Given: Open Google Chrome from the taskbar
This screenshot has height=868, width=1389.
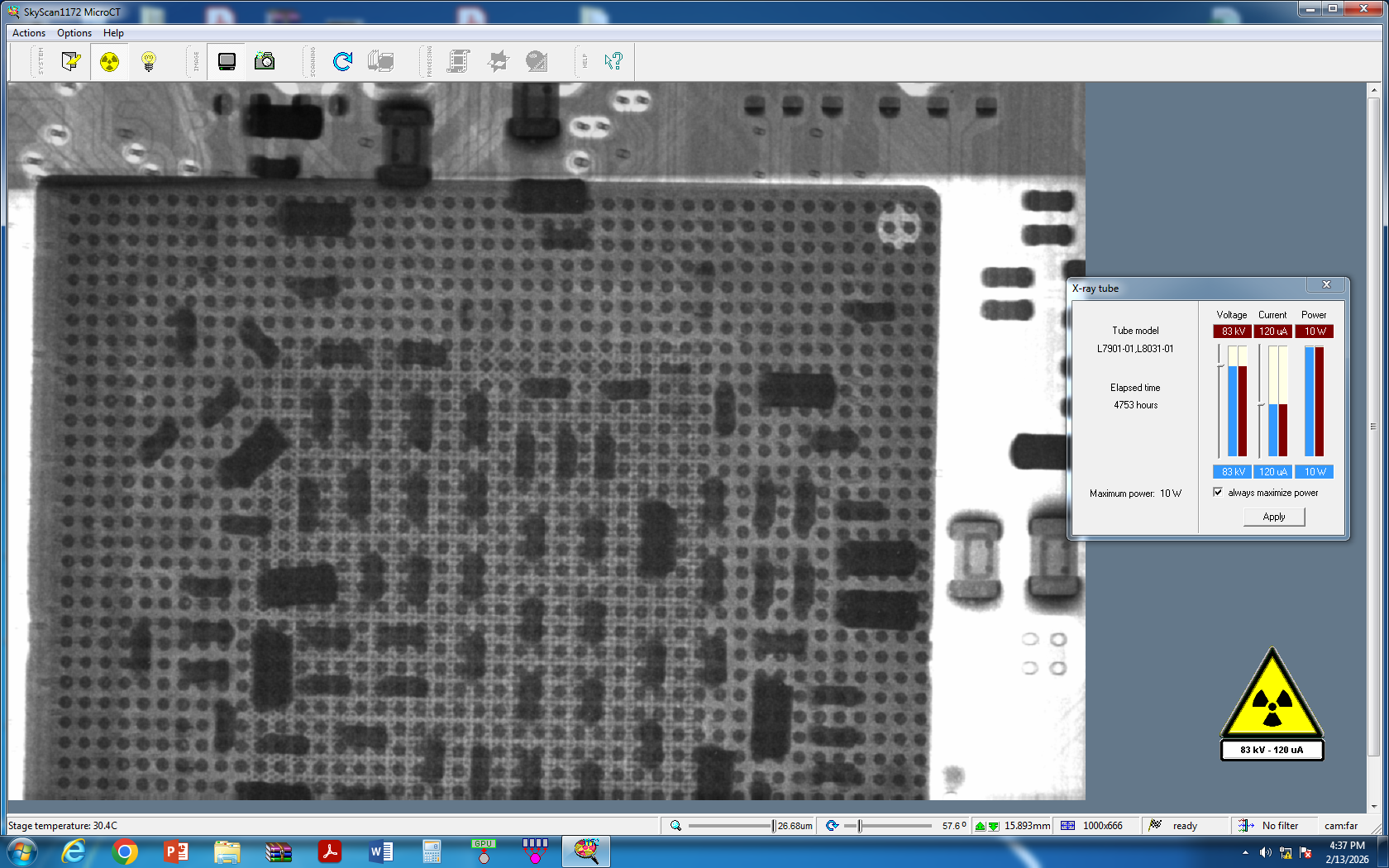Looking at the screenshot, I should coord(125,851).
